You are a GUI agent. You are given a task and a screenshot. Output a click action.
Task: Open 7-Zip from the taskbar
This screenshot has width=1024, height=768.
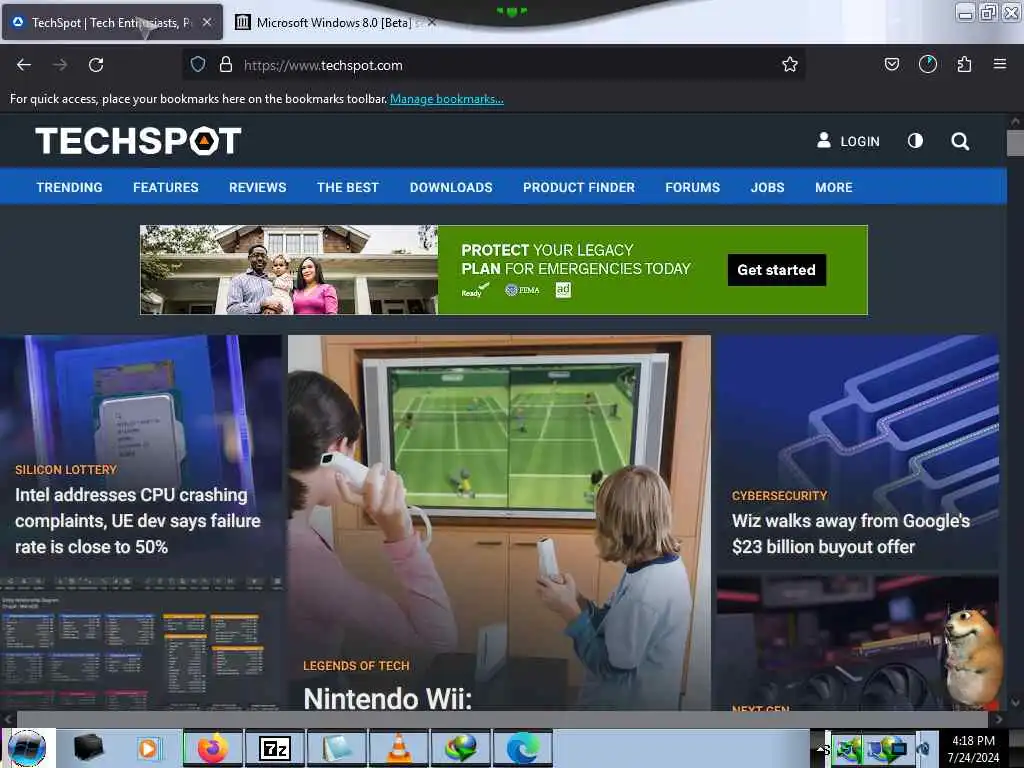(x=275, y=748)
